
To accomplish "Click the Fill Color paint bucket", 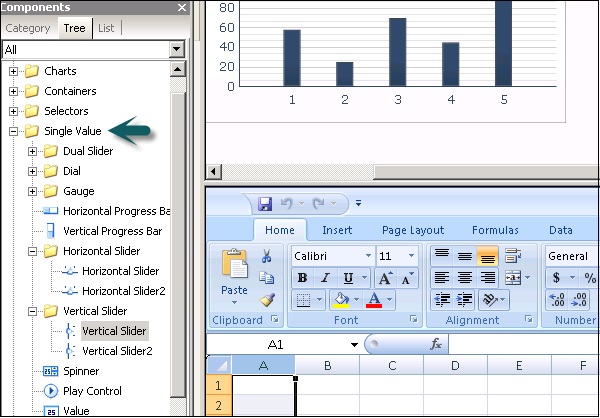I will pos(341,300).
